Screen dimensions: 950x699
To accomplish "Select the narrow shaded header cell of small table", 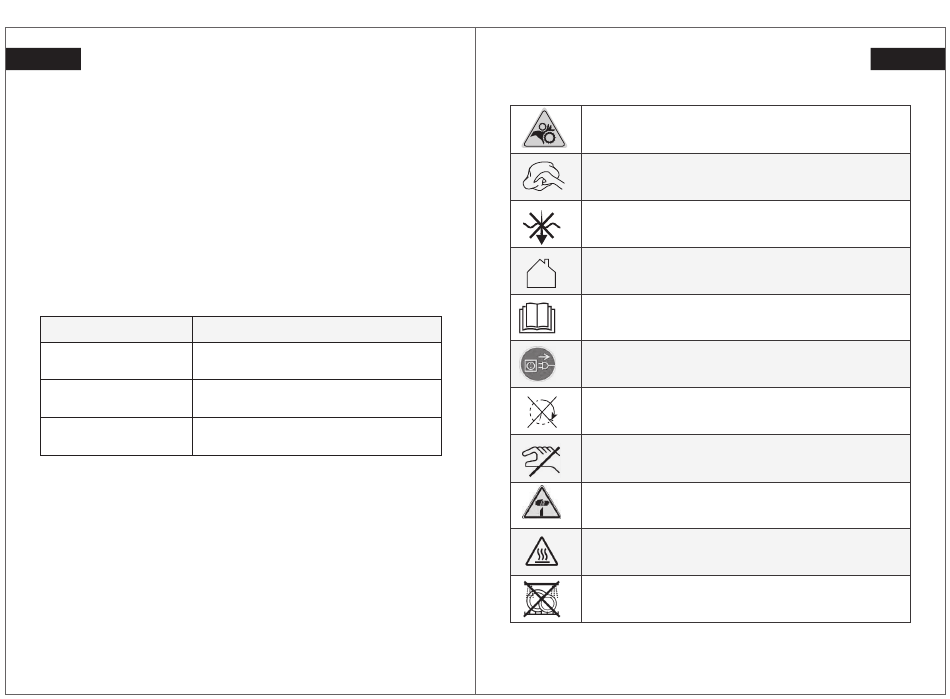I will 116,330.
